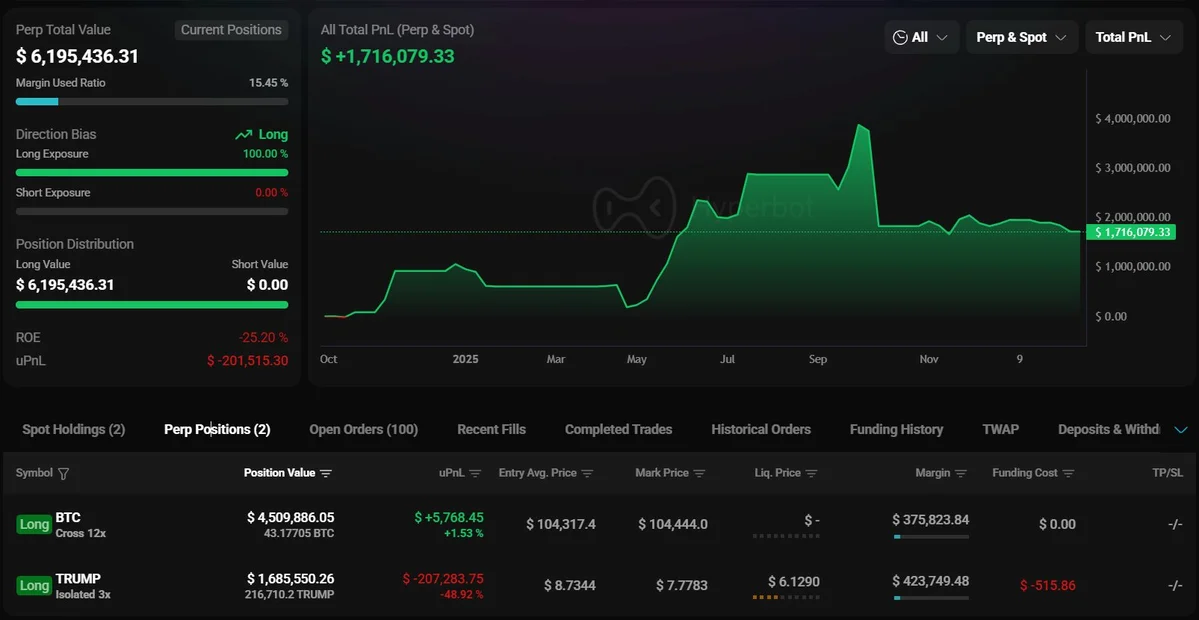This screenshot has height=620, width=1199.
Task: Open the Funding History tab
Action: tap(896, 430)
